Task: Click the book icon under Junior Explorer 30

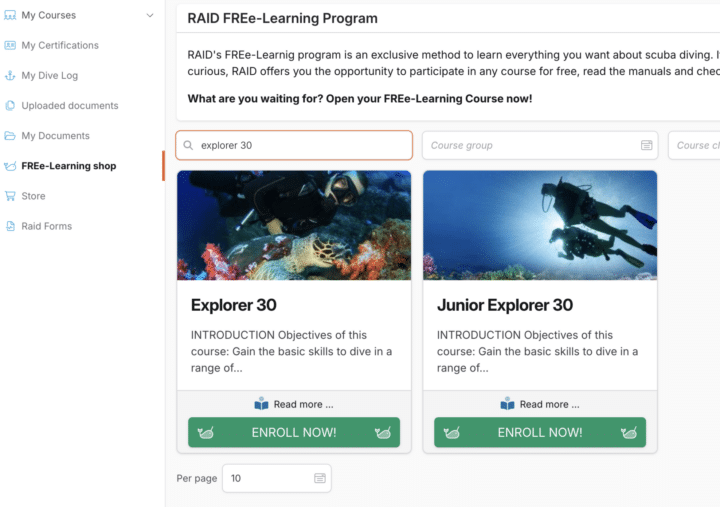Action: pyautogui.click(x=507, y=404)
